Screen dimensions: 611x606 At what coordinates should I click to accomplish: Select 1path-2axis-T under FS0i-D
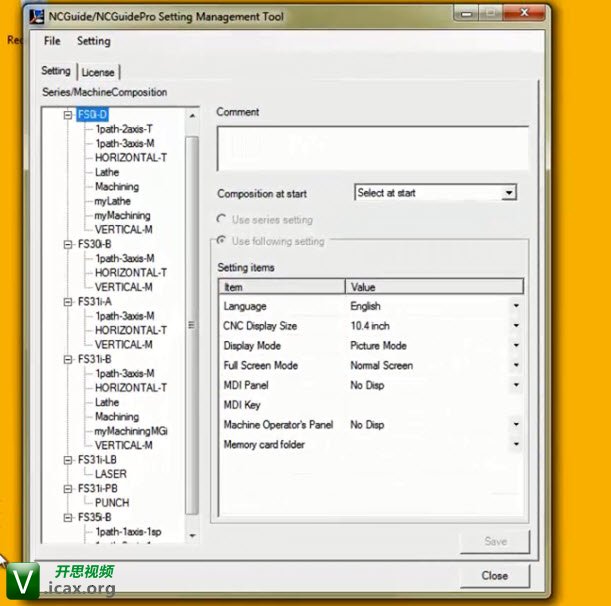(x=124, y=129)
